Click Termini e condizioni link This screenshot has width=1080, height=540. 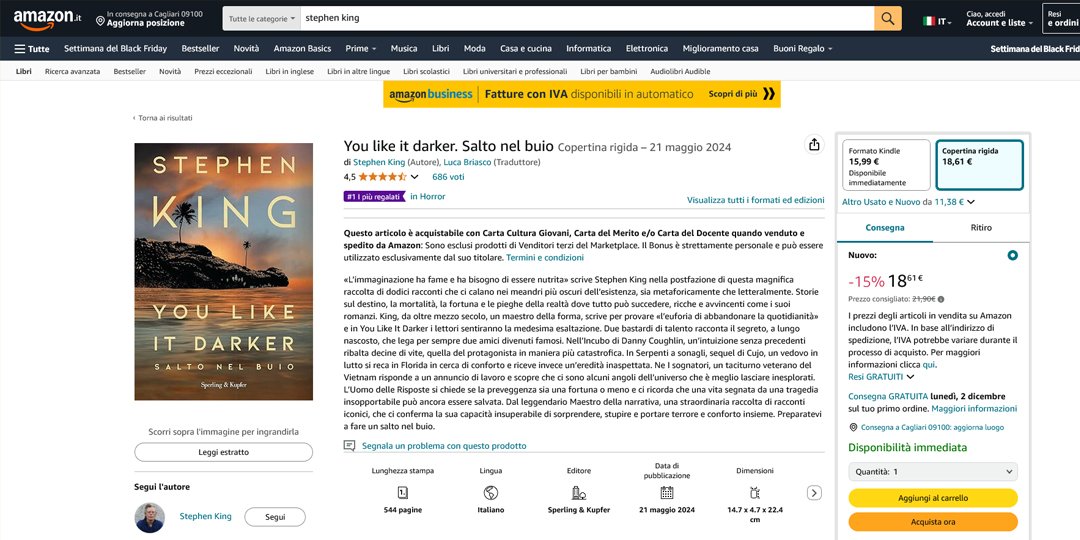click(545, 258)
